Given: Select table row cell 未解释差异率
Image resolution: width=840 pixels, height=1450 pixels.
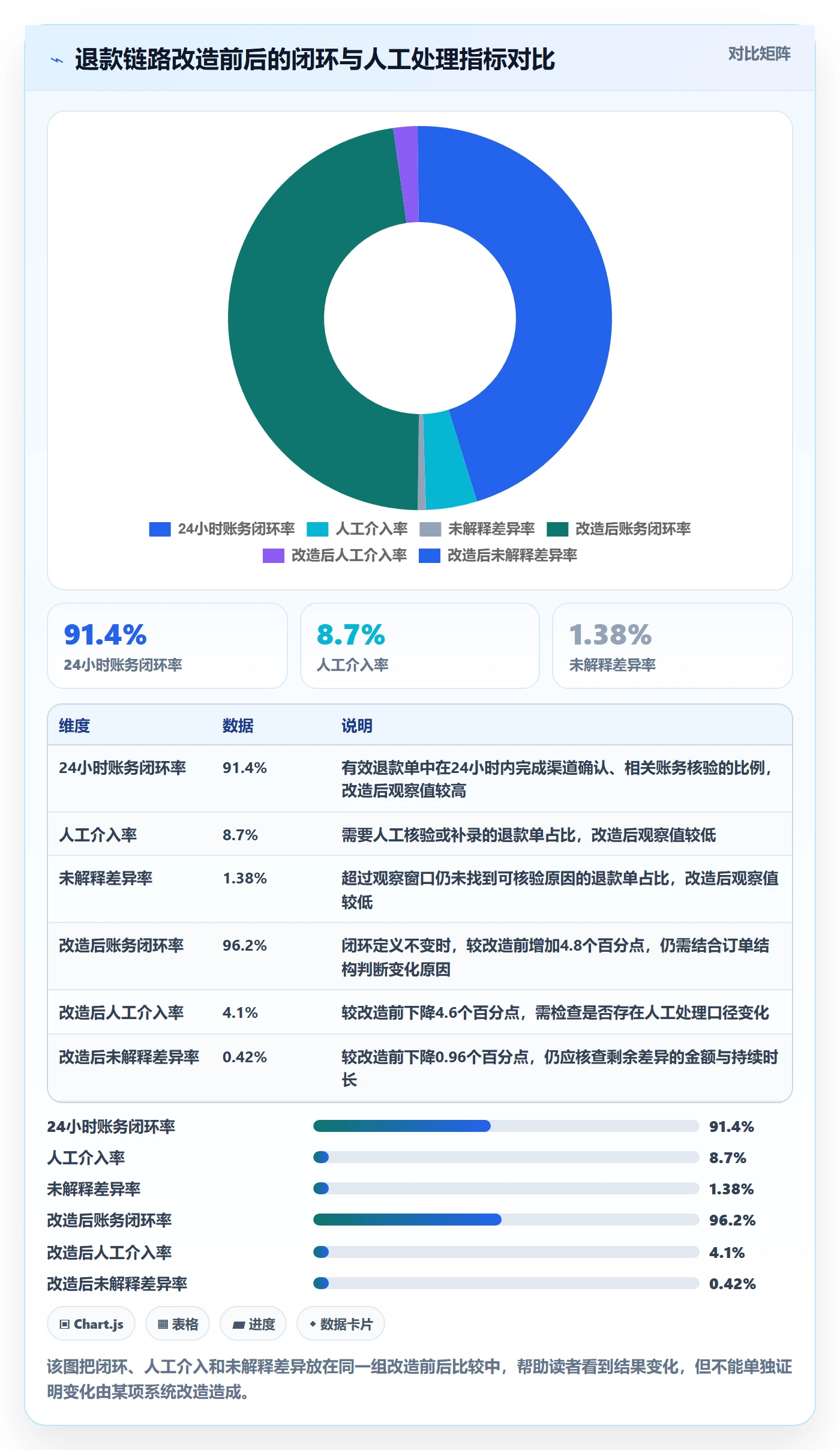Looking at the screenshot, I should (106, 878).
